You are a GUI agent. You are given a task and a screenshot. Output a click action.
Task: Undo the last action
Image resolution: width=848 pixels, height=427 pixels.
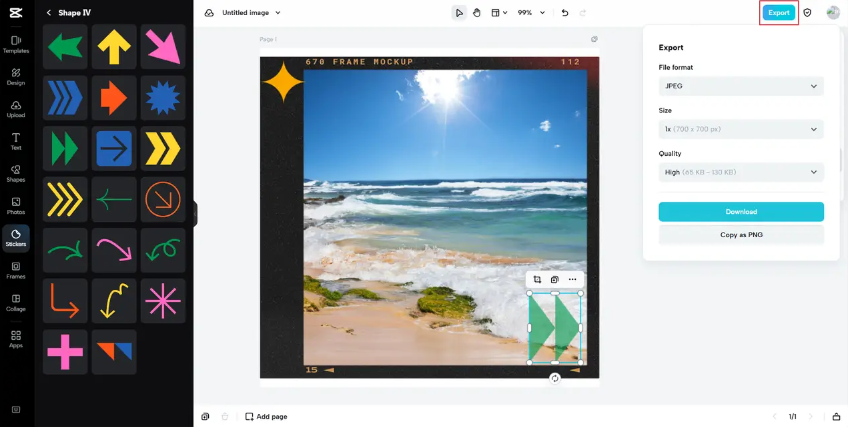[565, 13]
